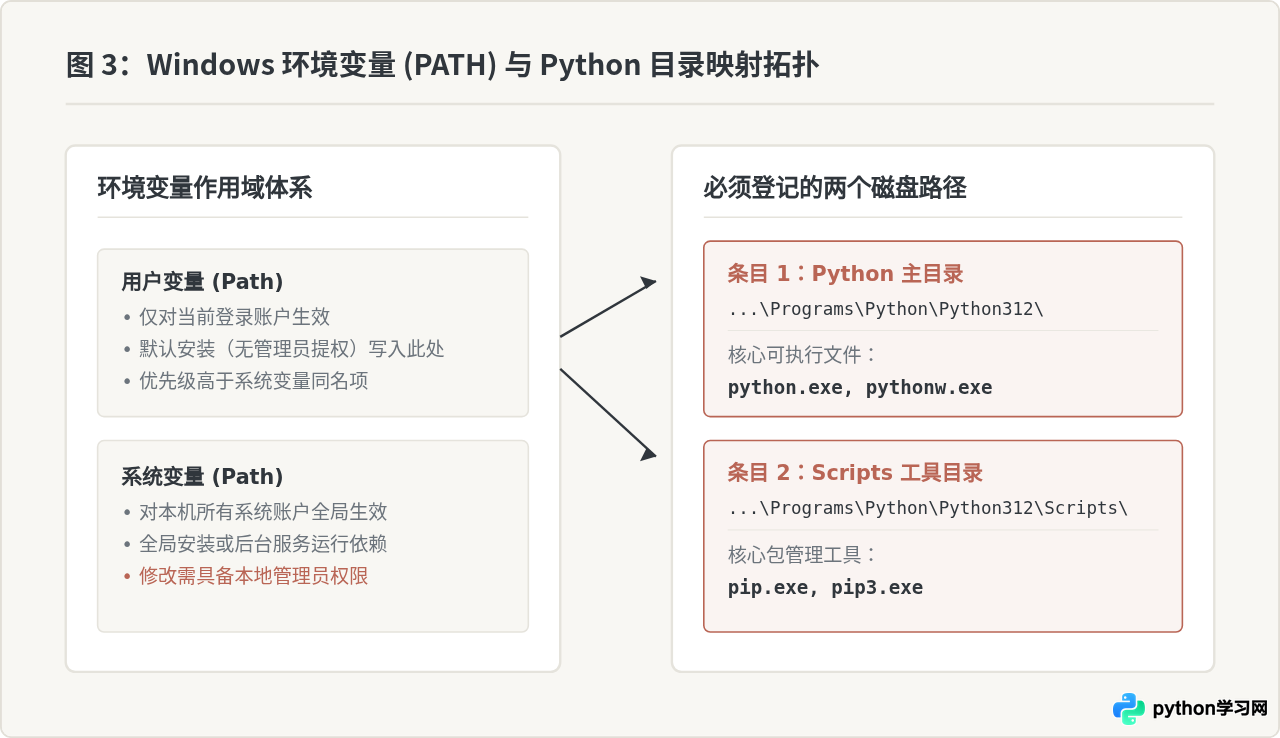The height and width of the screenshot is (738, 1280).
Task: Click the python学习网 site name
Action: click(1210, 709)
